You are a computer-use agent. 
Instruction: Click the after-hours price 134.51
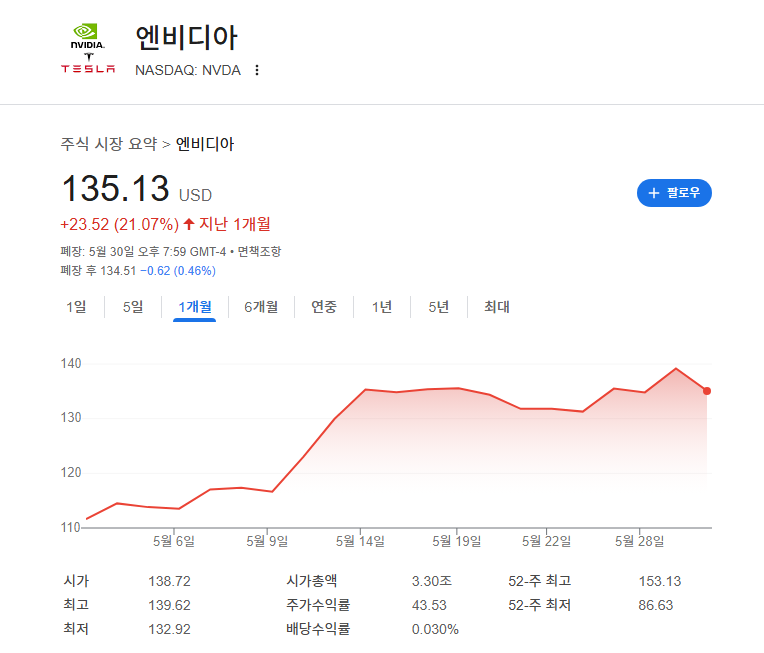click(118, 271)
